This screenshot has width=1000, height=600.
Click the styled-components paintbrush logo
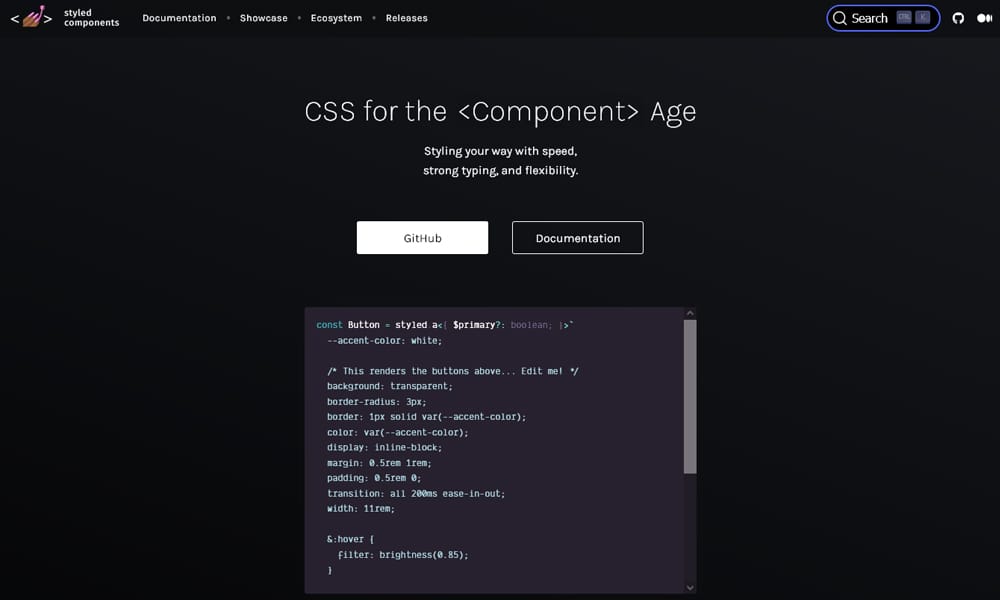pyautogui.click(x=31, y=17)
